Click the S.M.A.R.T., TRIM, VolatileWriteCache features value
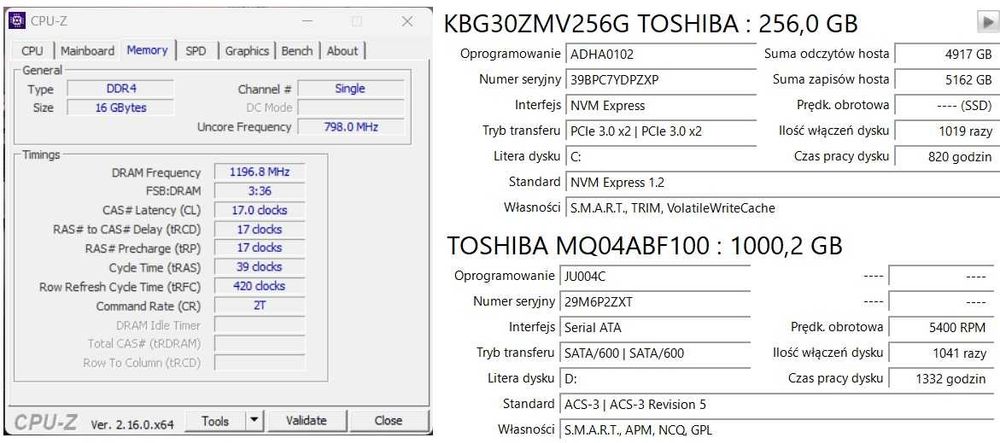Screen dimensions: 1000x443 pyautogui.click(x=782, y=208)
